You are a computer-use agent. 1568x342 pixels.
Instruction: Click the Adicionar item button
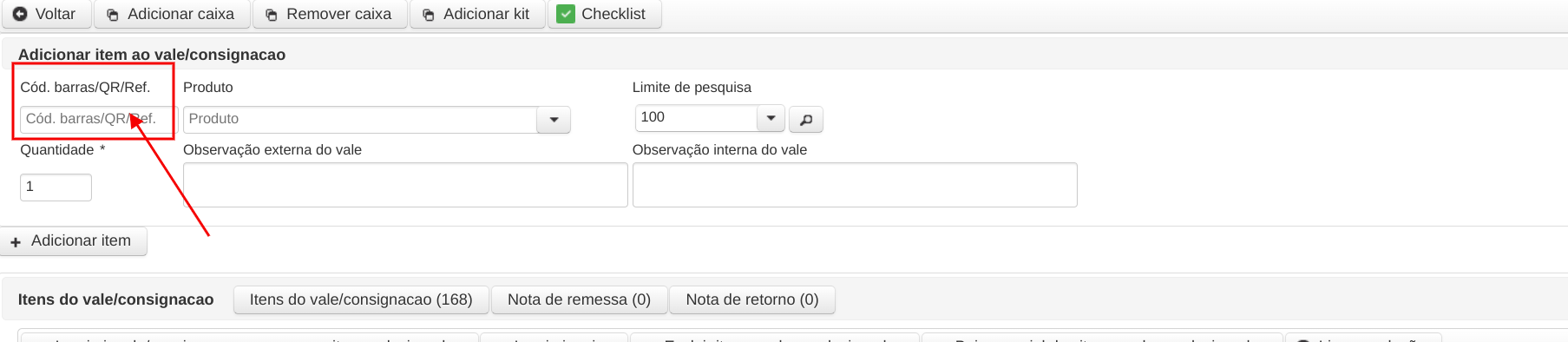coord(73,241)
